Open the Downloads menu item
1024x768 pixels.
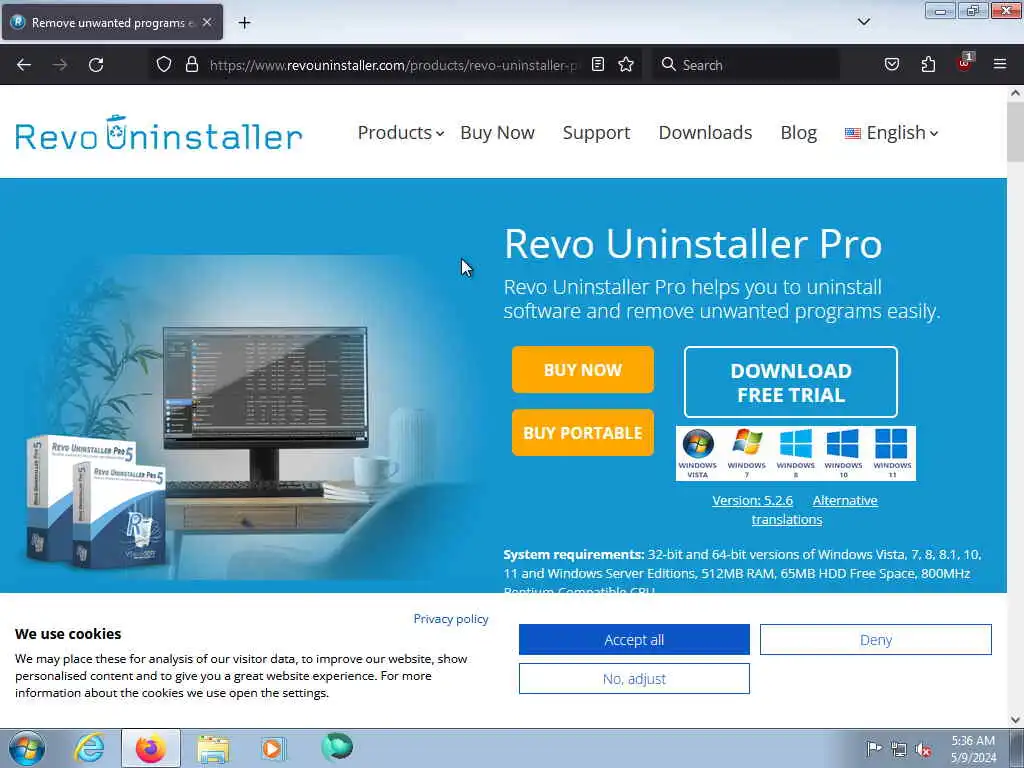705,133
